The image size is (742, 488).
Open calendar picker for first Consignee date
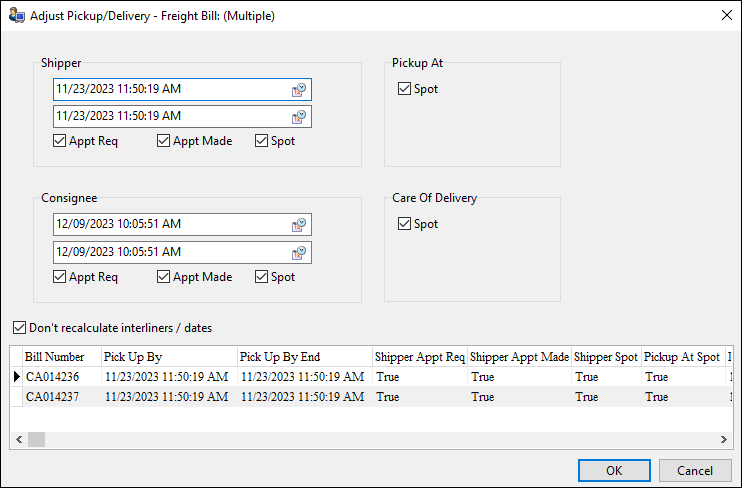299,225
